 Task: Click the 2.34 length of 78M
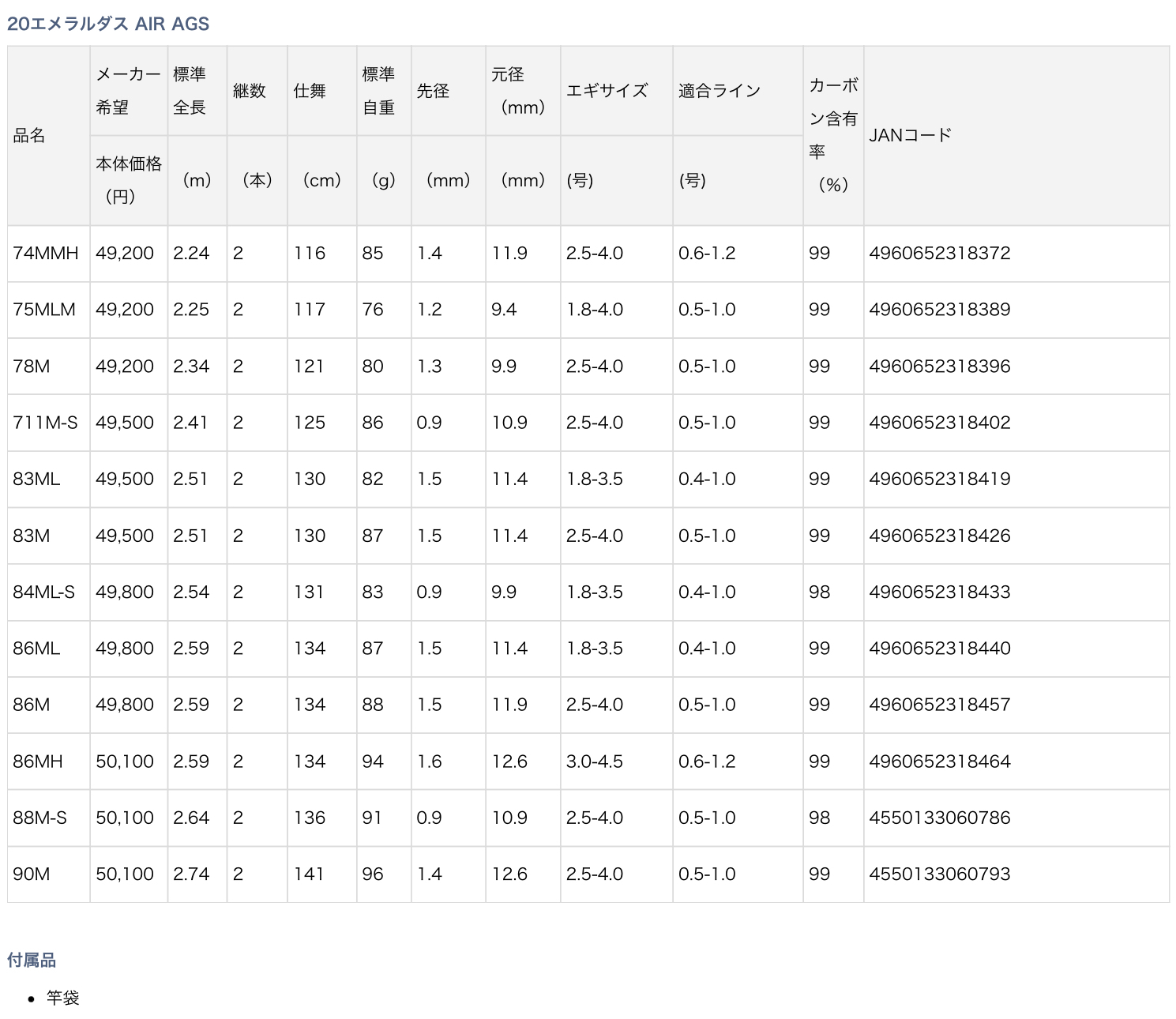click(x=191, y=367)
